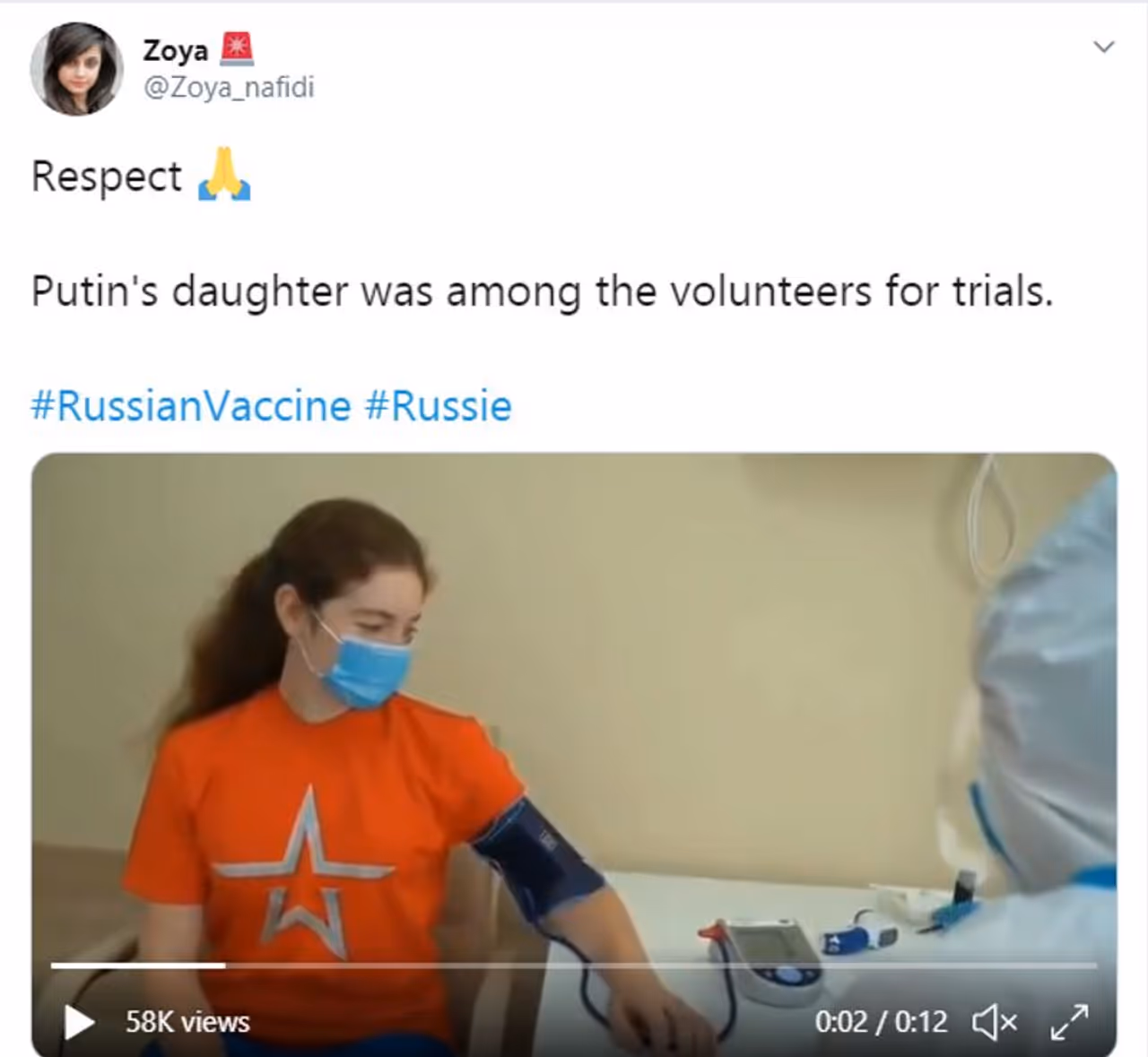The width and height of the screenshot is (1148, 1057).
Task: Click the end of the played progress segment
Action: coord(224,966)
